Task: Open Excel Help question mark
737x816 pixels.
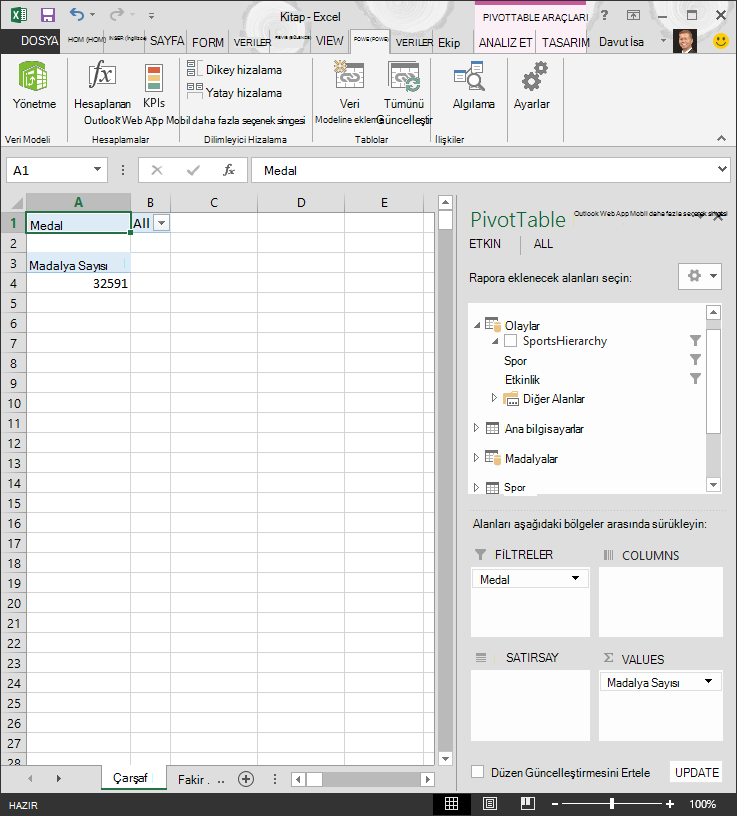Action: (x=604, y=15)
